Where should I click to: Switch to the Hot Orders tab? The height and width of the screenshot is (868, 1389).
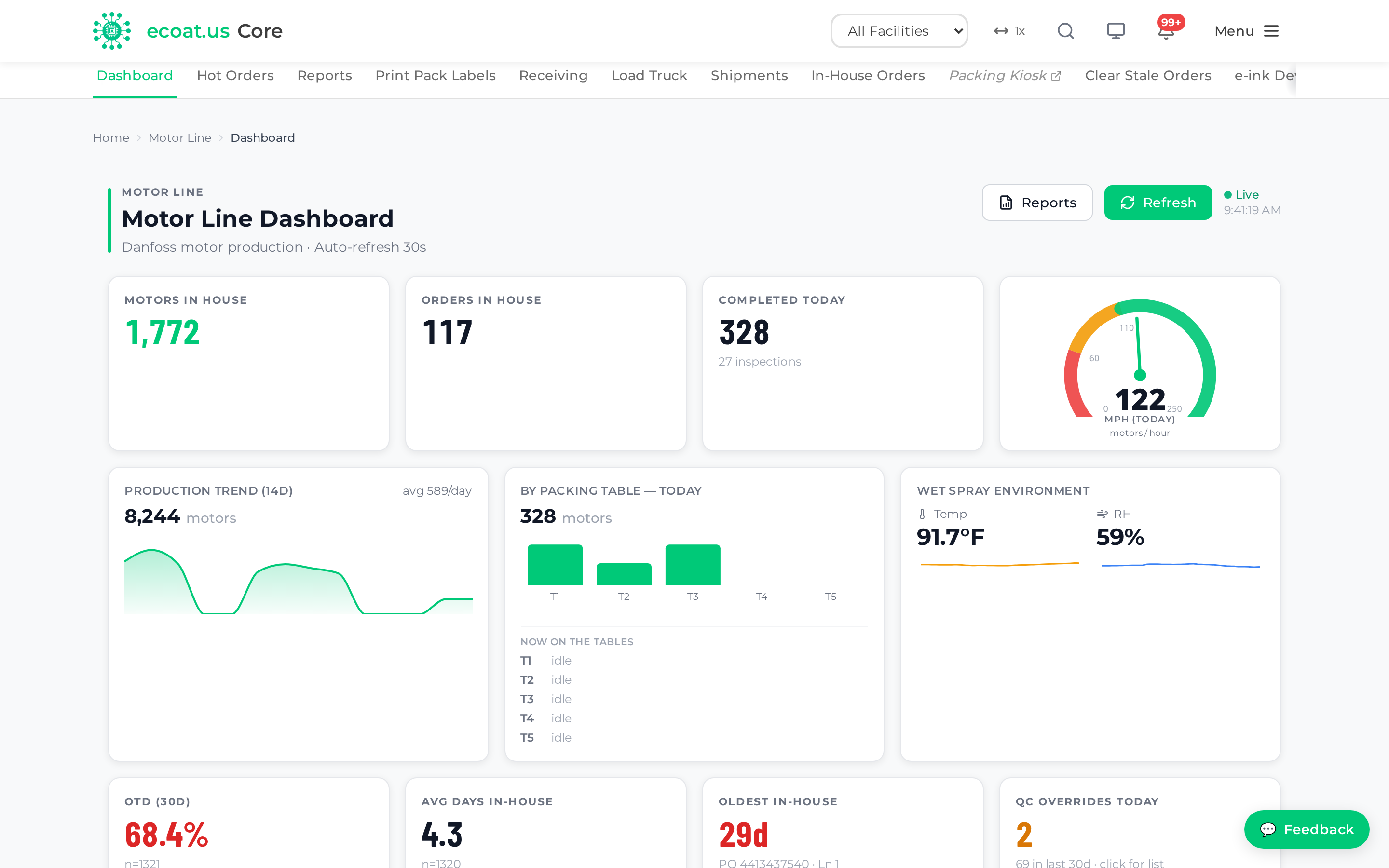(235, 76)
